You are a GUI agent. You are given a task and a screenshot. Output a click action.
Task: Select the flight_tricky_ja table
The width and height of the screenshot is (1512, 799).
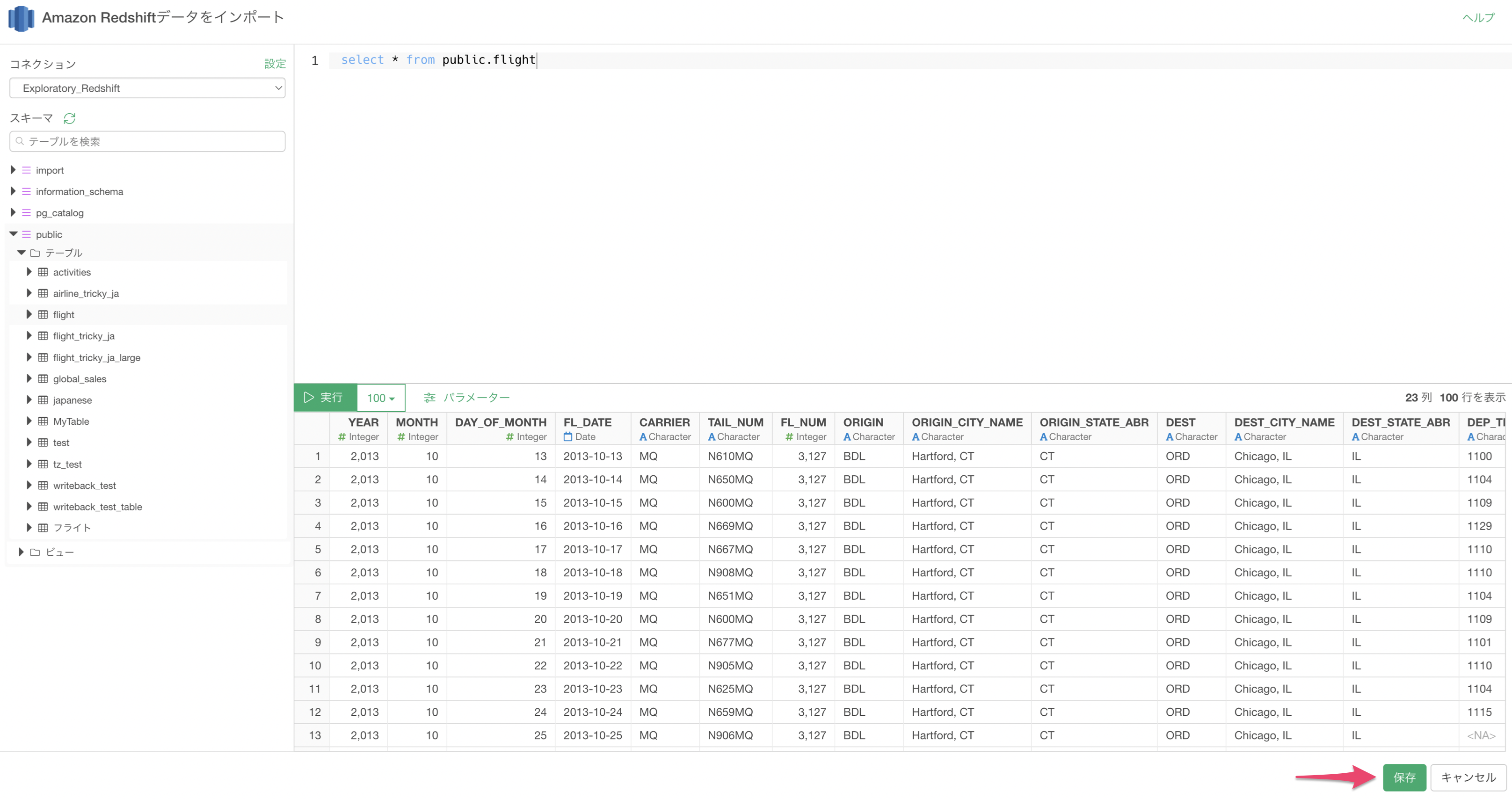83,336
